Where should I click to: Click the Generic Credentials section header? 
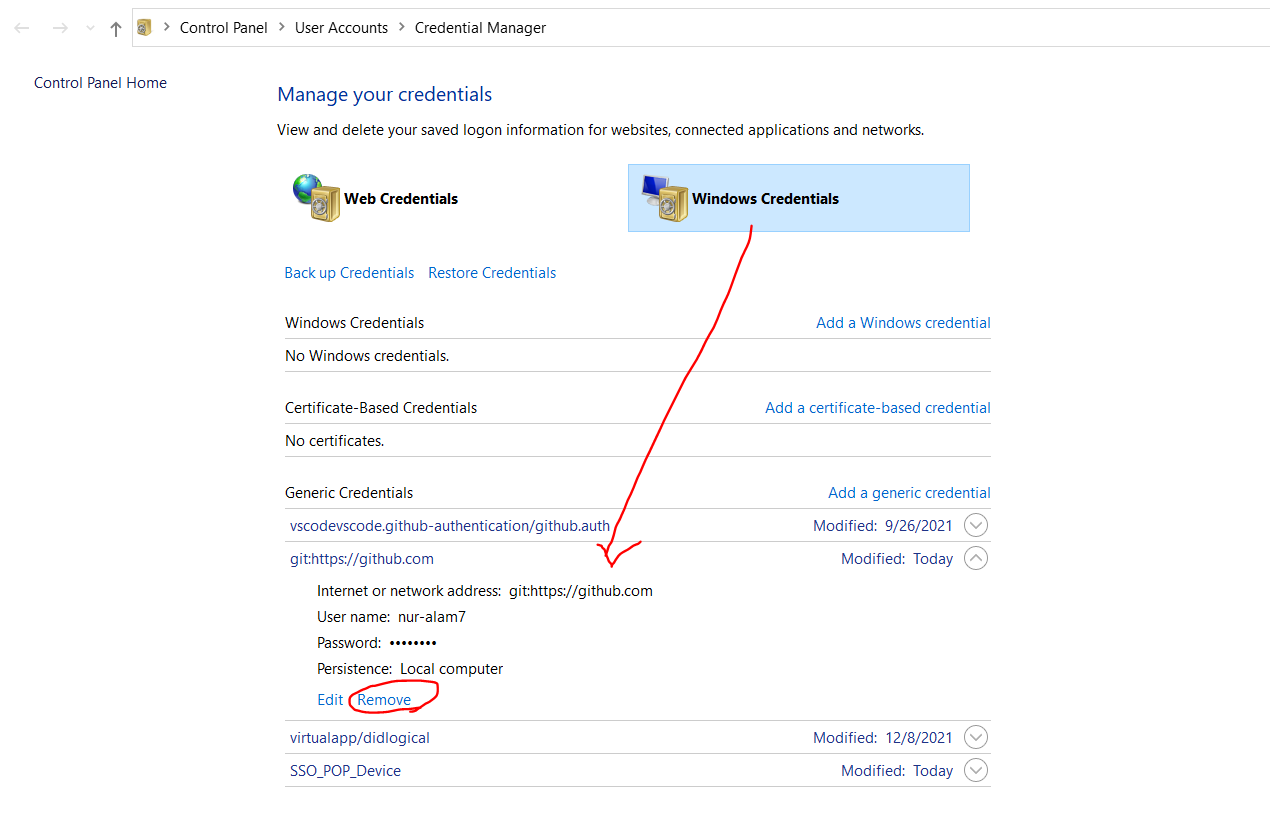(349, 493)
